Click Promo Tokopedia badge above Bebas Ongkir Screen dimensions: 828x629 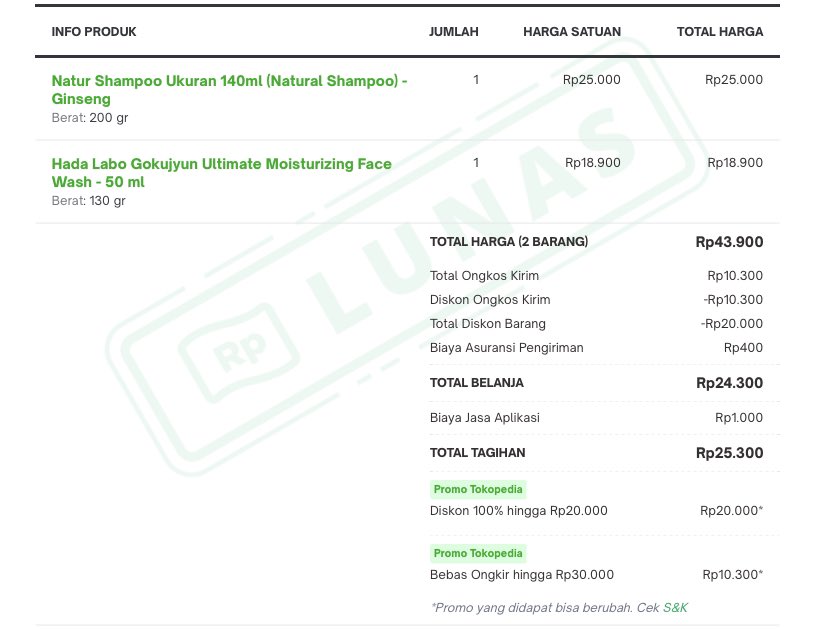pos(478,553)
